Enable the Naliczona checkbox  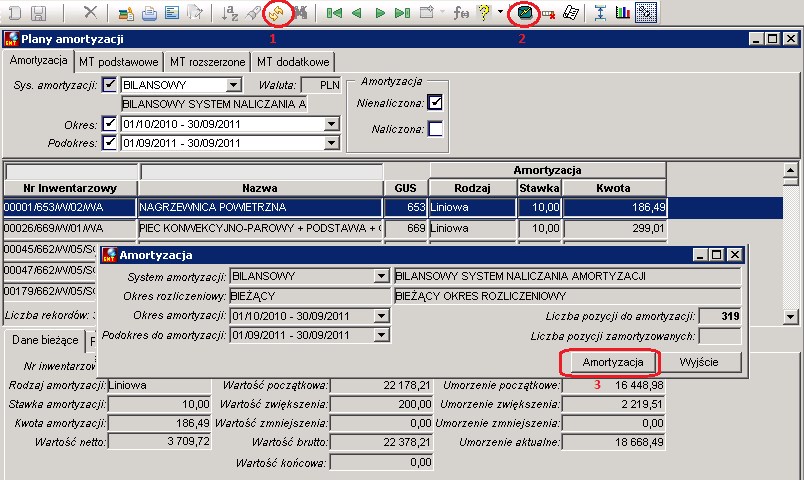coord(435,129)
